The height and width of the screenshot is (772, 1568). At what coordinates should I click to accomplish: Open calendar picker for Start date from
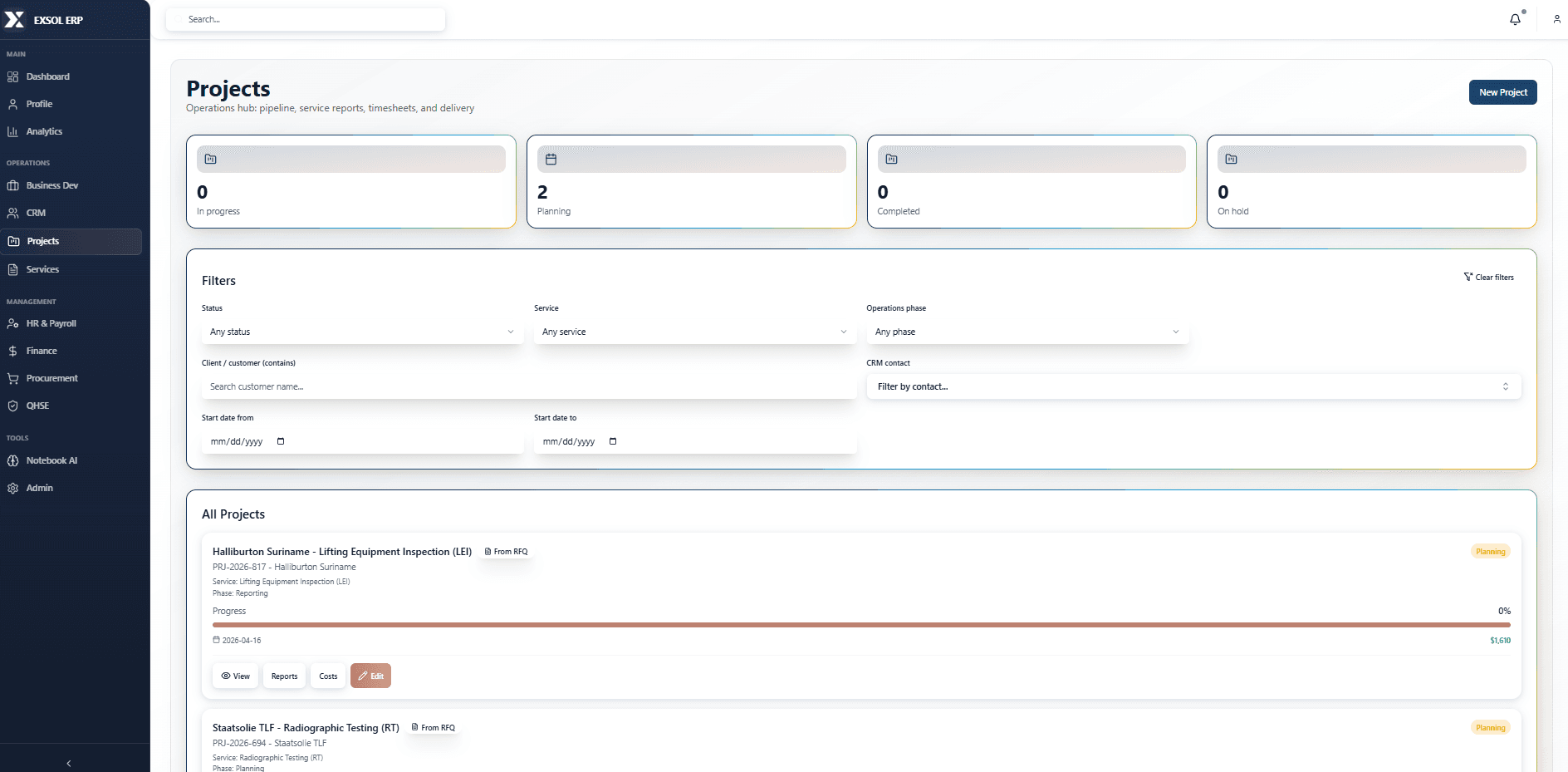(x=281, y=441)
